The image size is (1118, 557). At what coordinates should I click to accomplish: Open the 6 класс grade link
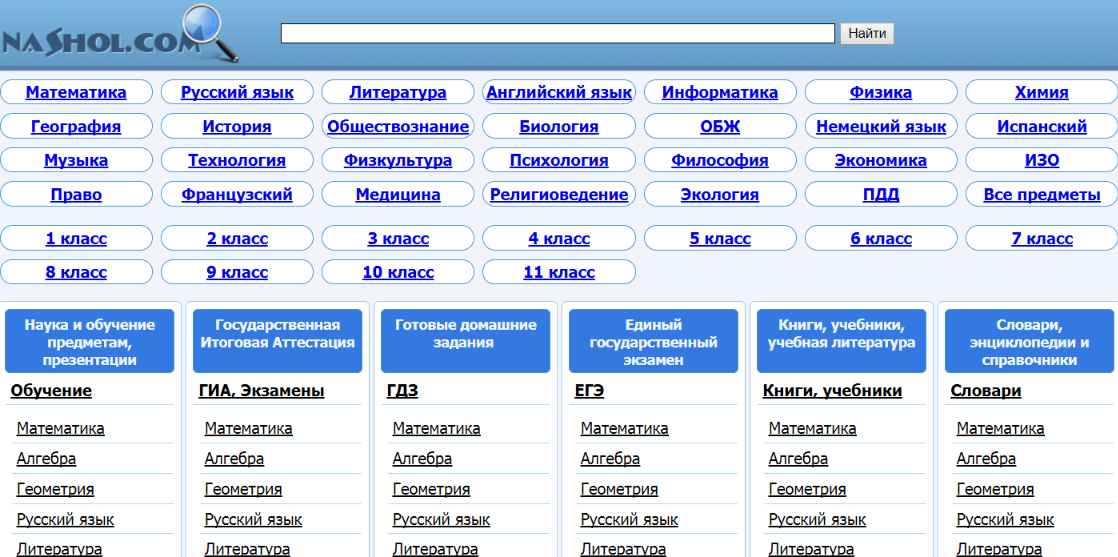point(881,239)
